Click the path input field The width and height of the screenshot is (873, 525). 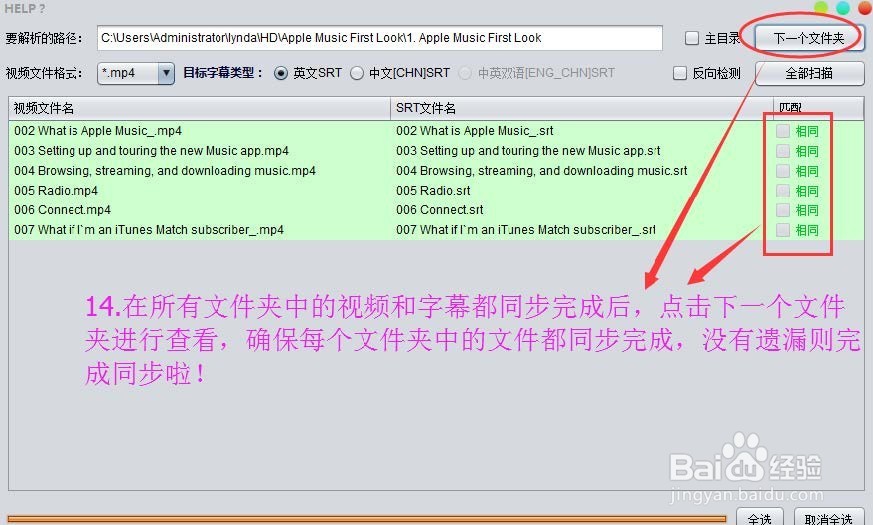[380, 38]
